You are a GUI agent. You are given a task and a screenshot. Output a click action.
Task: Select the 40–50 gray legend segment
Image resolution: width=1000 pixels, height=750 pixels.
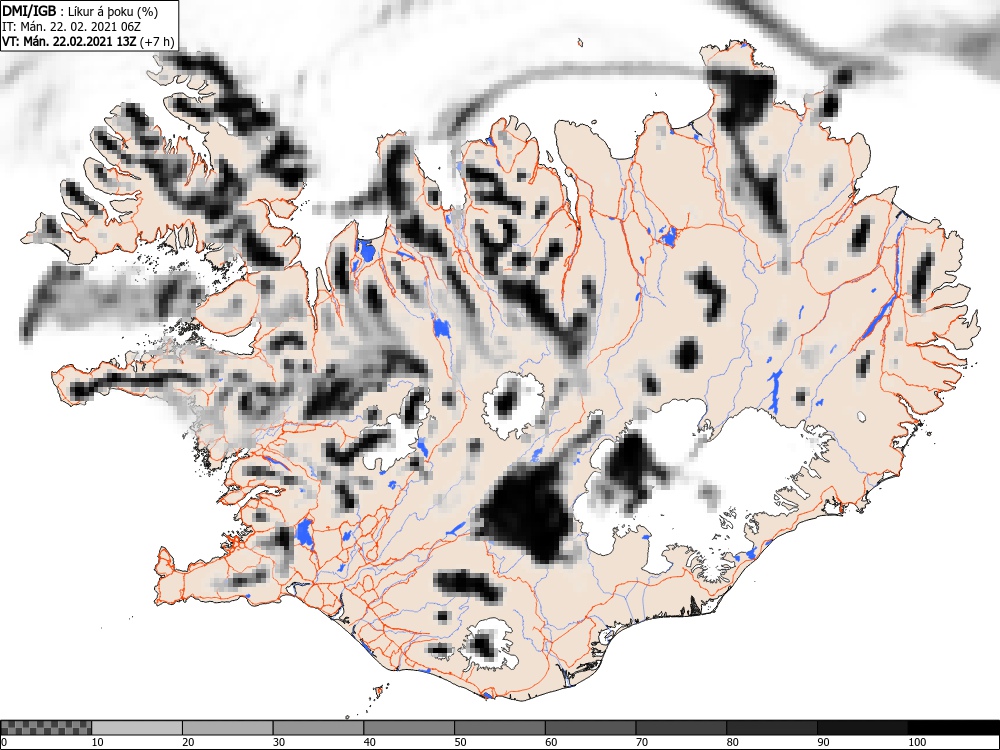tap(409, 728)
